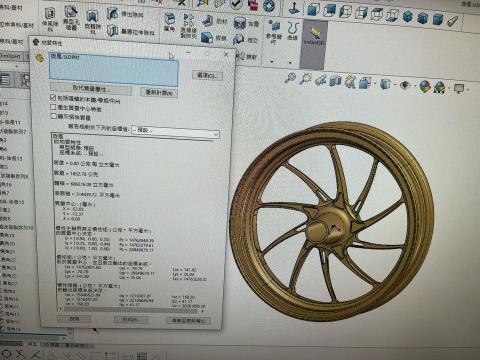Click the Previous View icon

321,80
